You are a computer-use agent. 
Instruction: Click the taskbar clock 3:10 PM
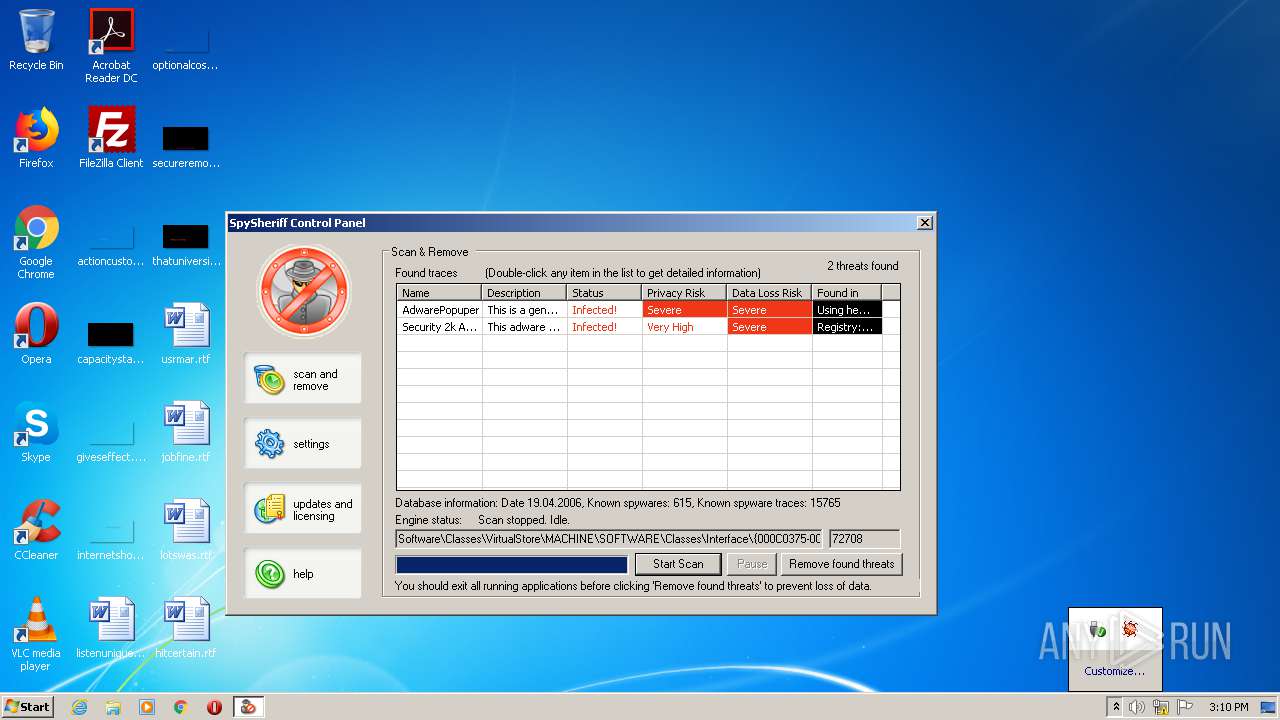pyautogui.click(x=1228, y=707)
